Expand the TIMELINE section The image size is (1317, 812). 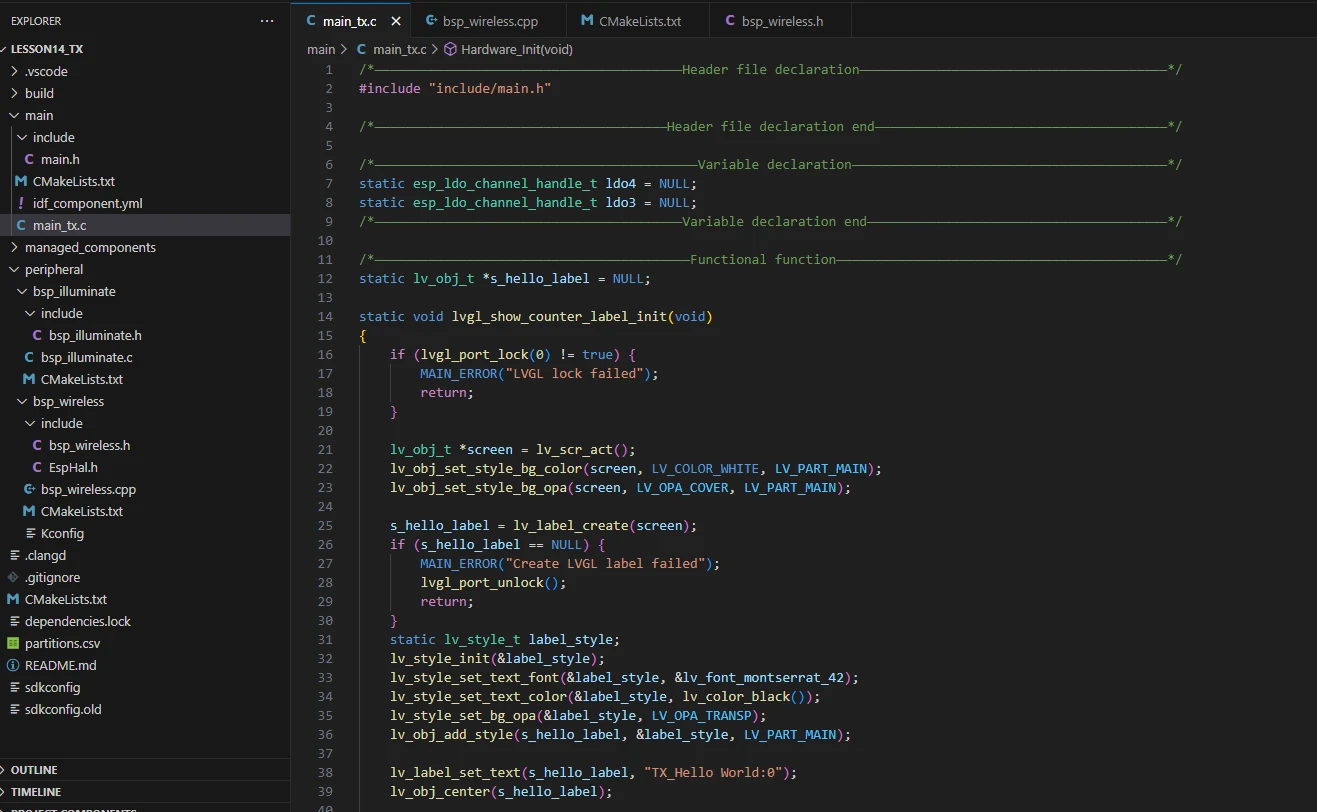36,792
